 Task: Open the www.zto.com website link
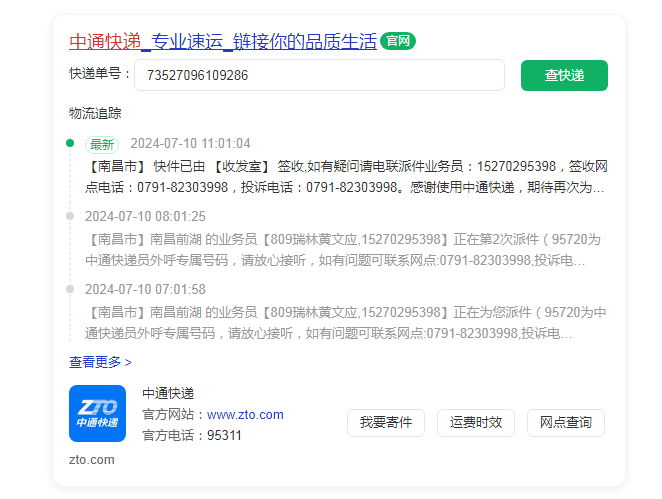point(245,415)
